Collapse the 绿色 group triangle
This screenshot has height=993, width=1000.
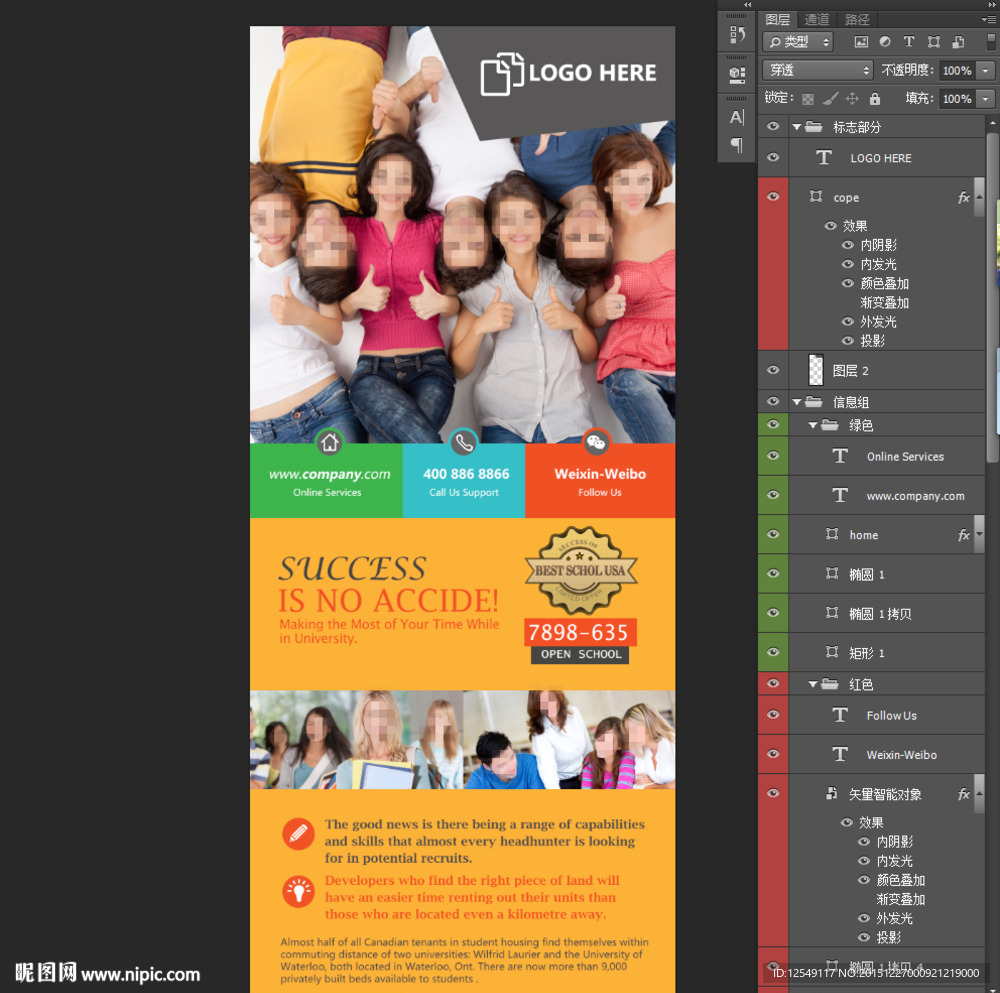pos(812,425)
